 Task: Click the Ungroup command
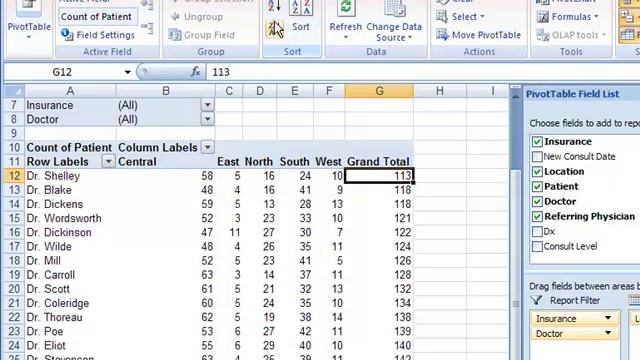pyautogui.click(x=197, y=17)
